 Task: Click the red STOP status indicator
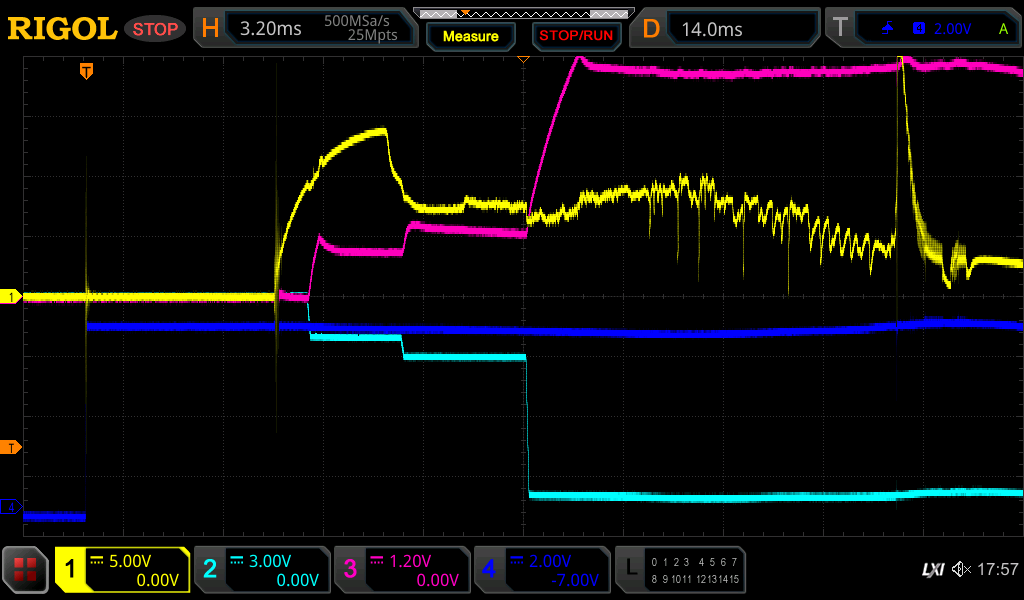click(155, 29)
